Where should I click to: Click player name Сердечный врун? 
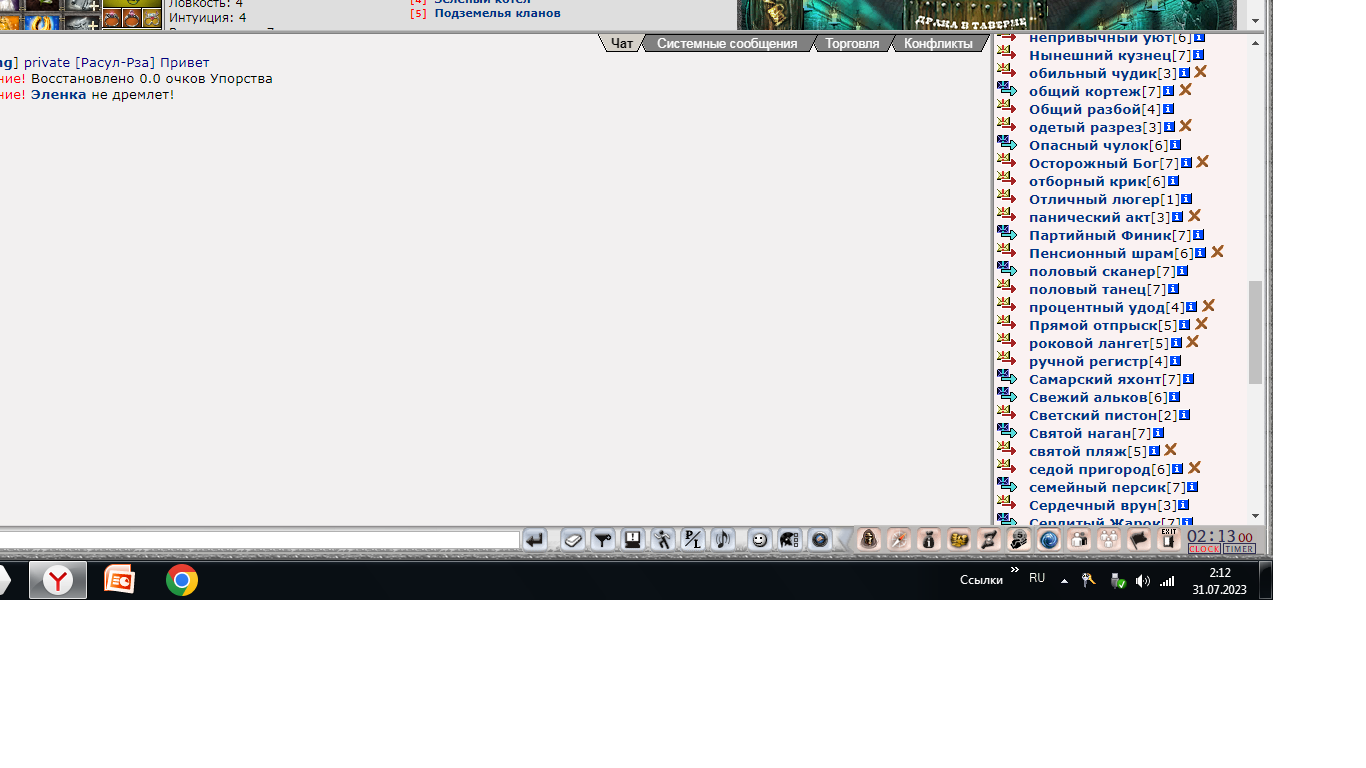pos(1092,505)
